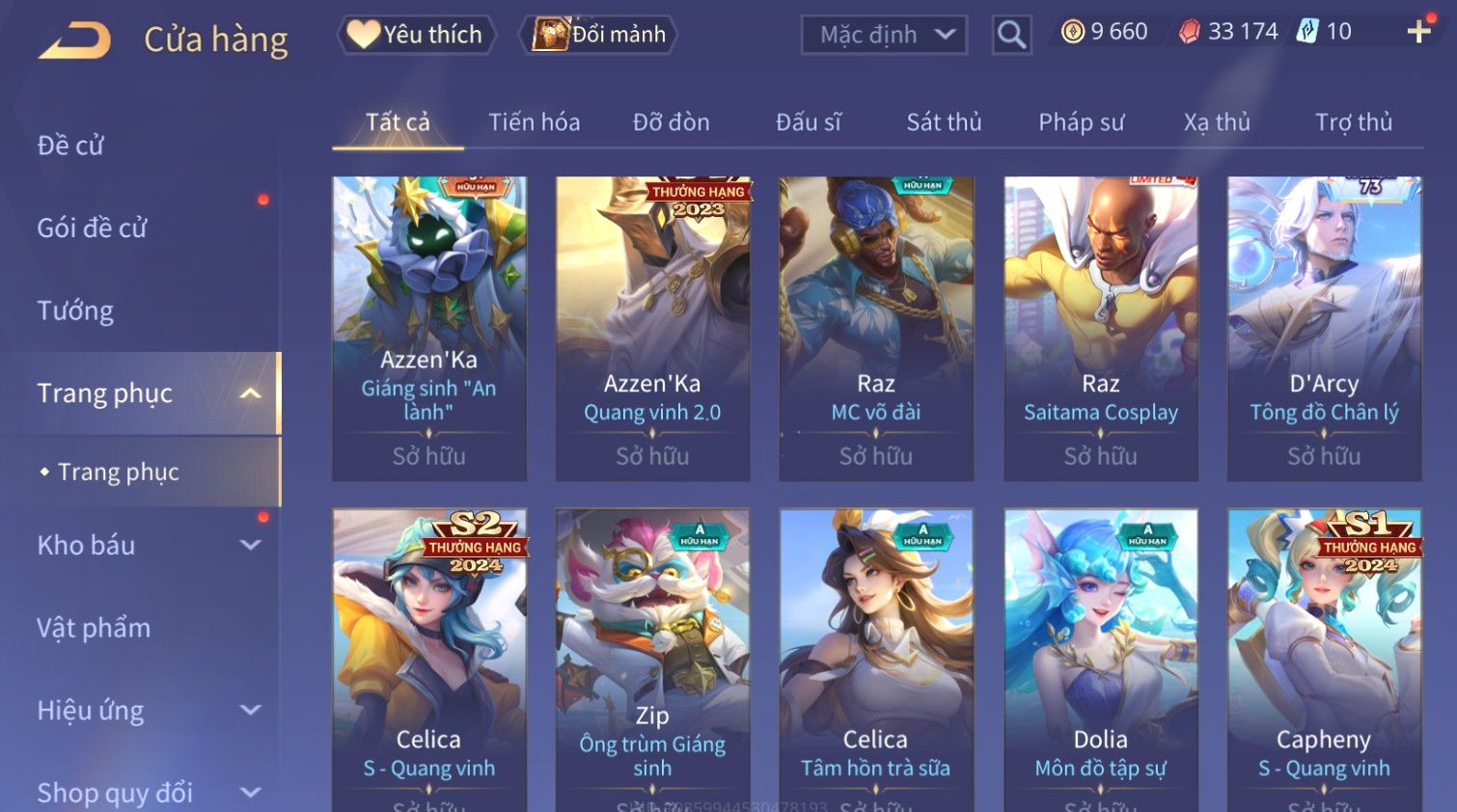Select the Tiến hóa filter tab
Image resolution: width=1457 pixels, height=812 pixels.
tap(534, 122)
